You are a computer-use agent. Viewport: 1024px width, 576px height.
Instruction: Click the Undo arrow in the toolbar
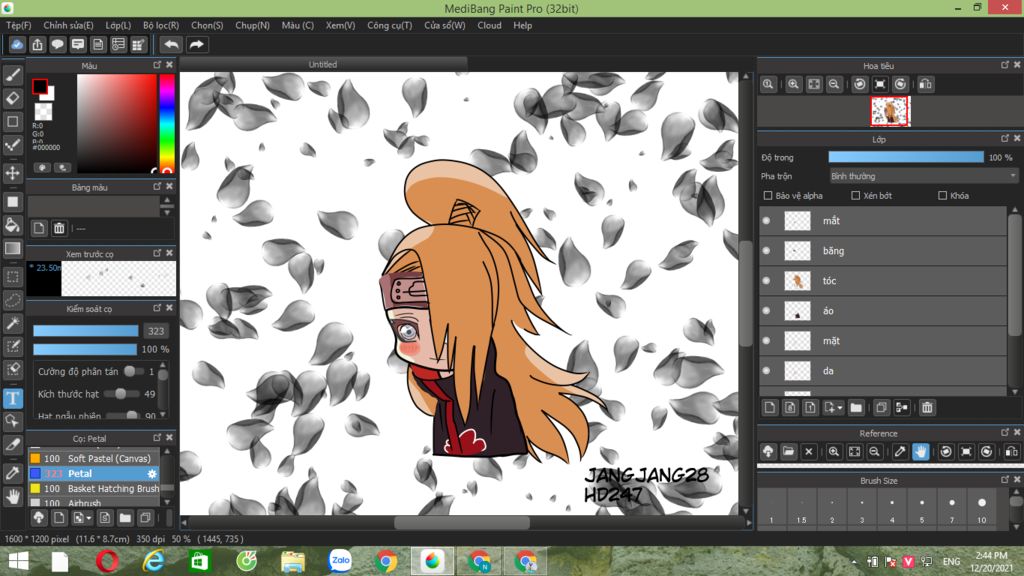171,44
